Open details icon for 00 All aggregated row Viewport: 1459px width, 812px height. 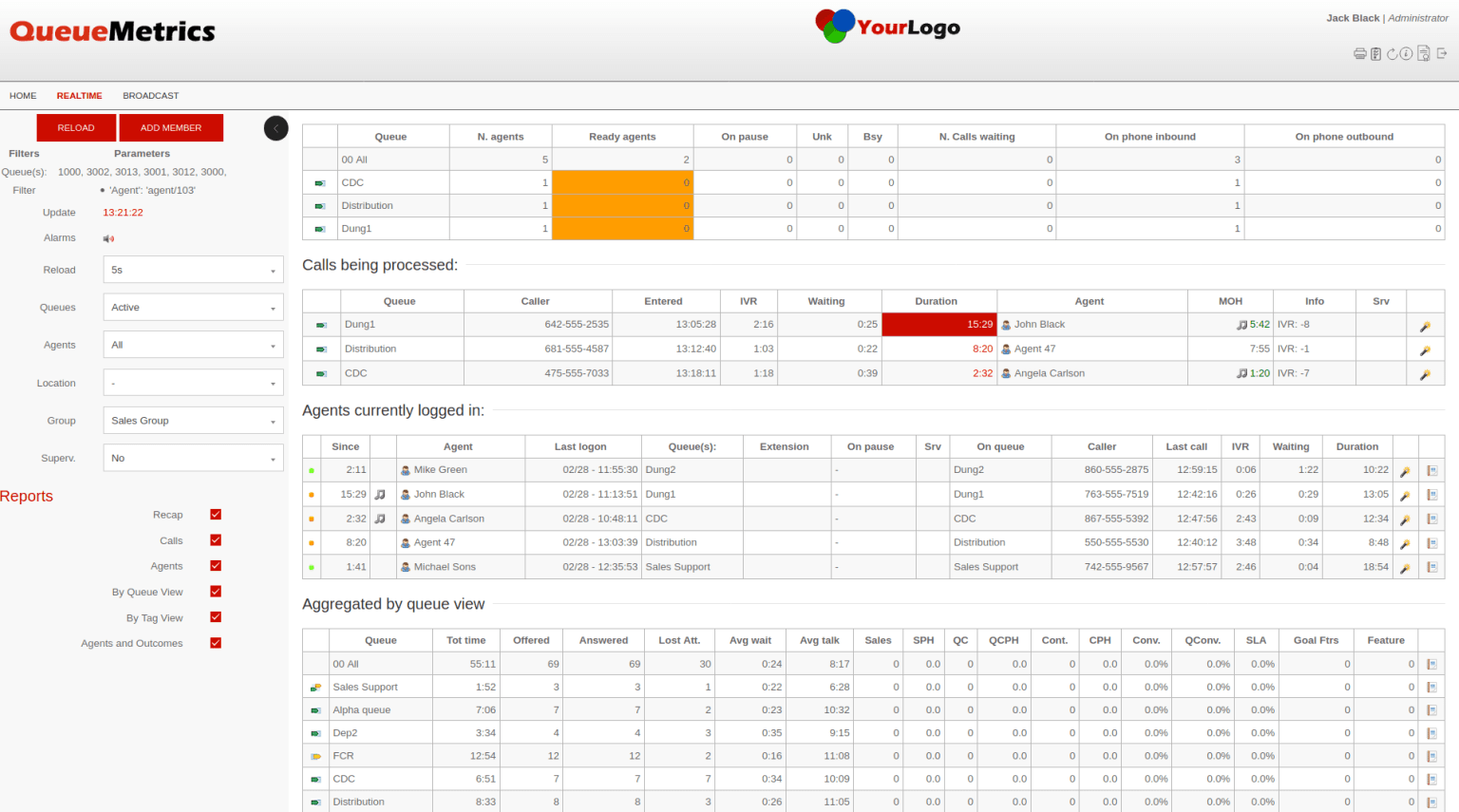(1431, 665)
